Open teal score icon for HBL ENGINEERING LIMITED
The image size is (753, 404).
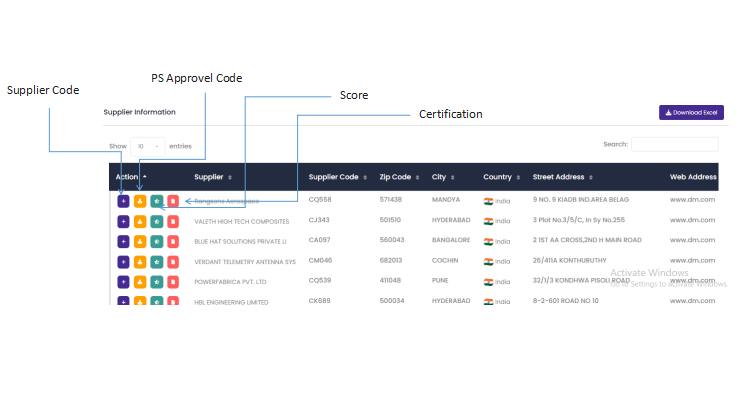tap(157, 301)
